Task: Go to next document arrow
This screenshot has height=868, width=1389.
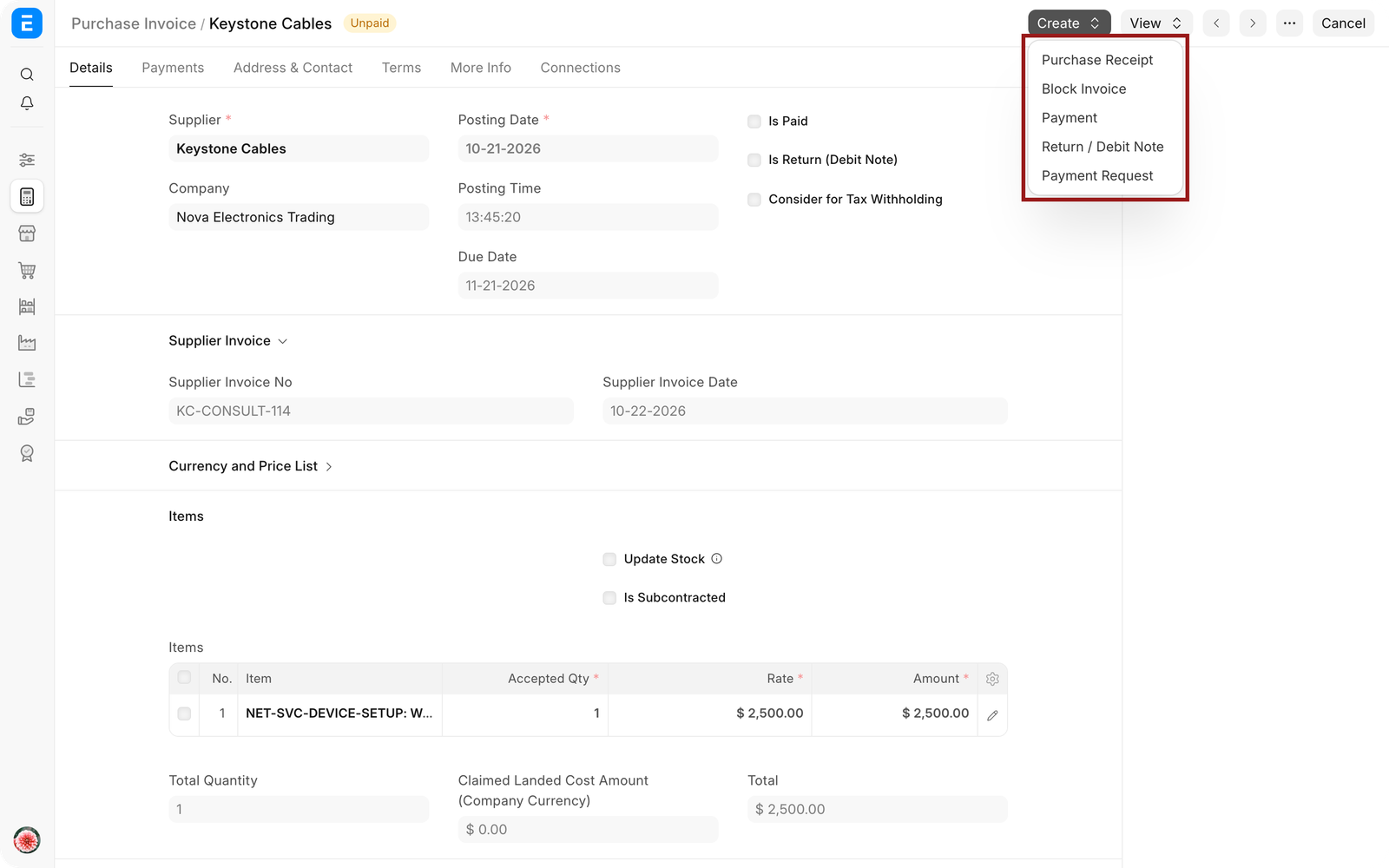Action: click(1253, 23)
